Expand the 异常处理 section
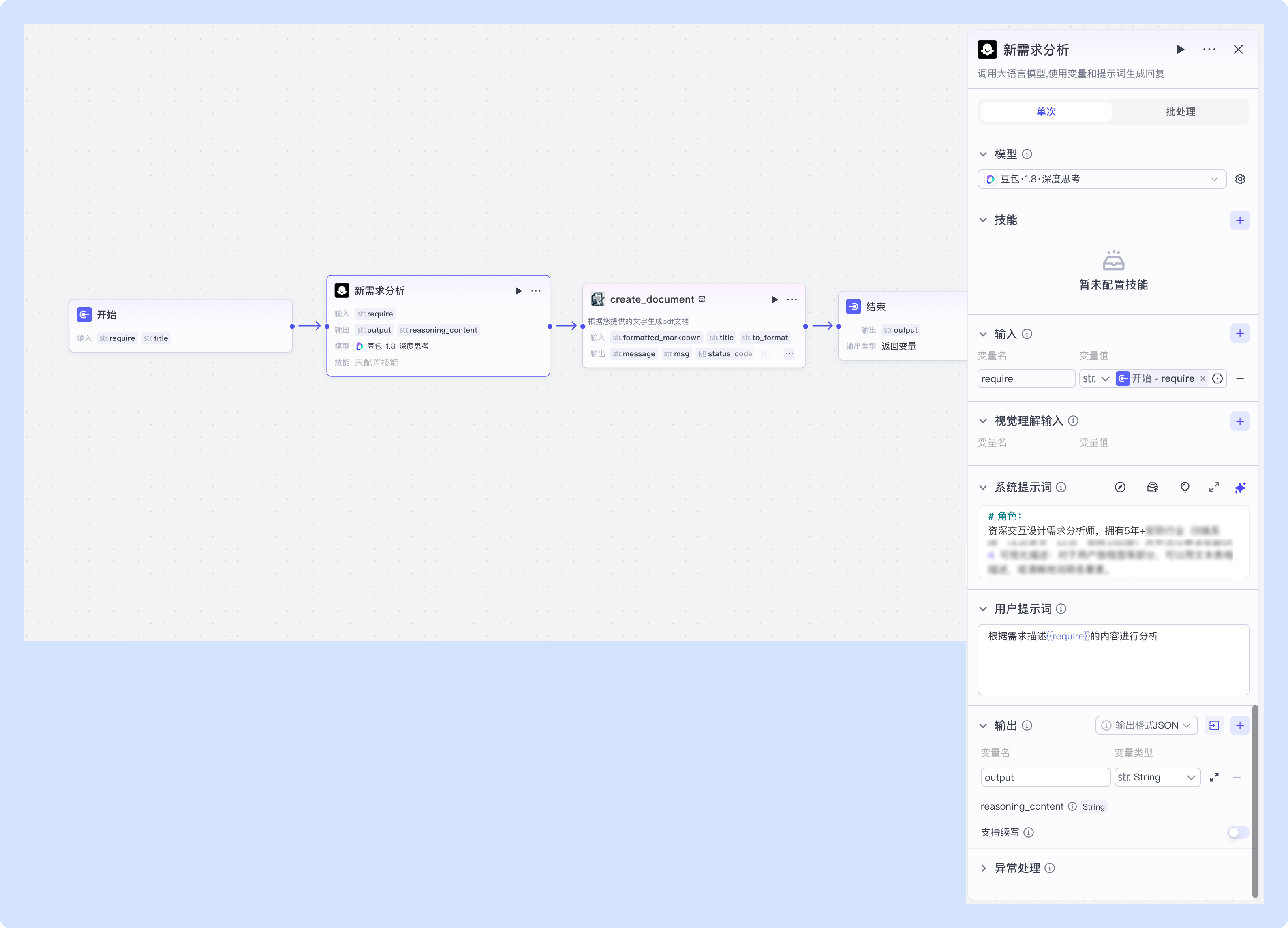The width and height of the screenshot is (1288, 928). click(983, 868)
